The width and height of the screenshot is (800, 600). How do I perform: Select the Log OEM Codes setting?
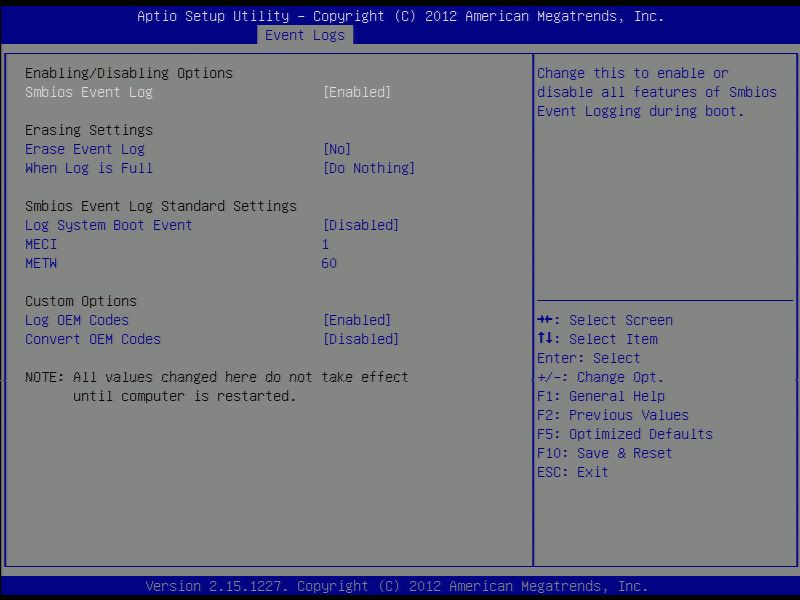[77, 320]
